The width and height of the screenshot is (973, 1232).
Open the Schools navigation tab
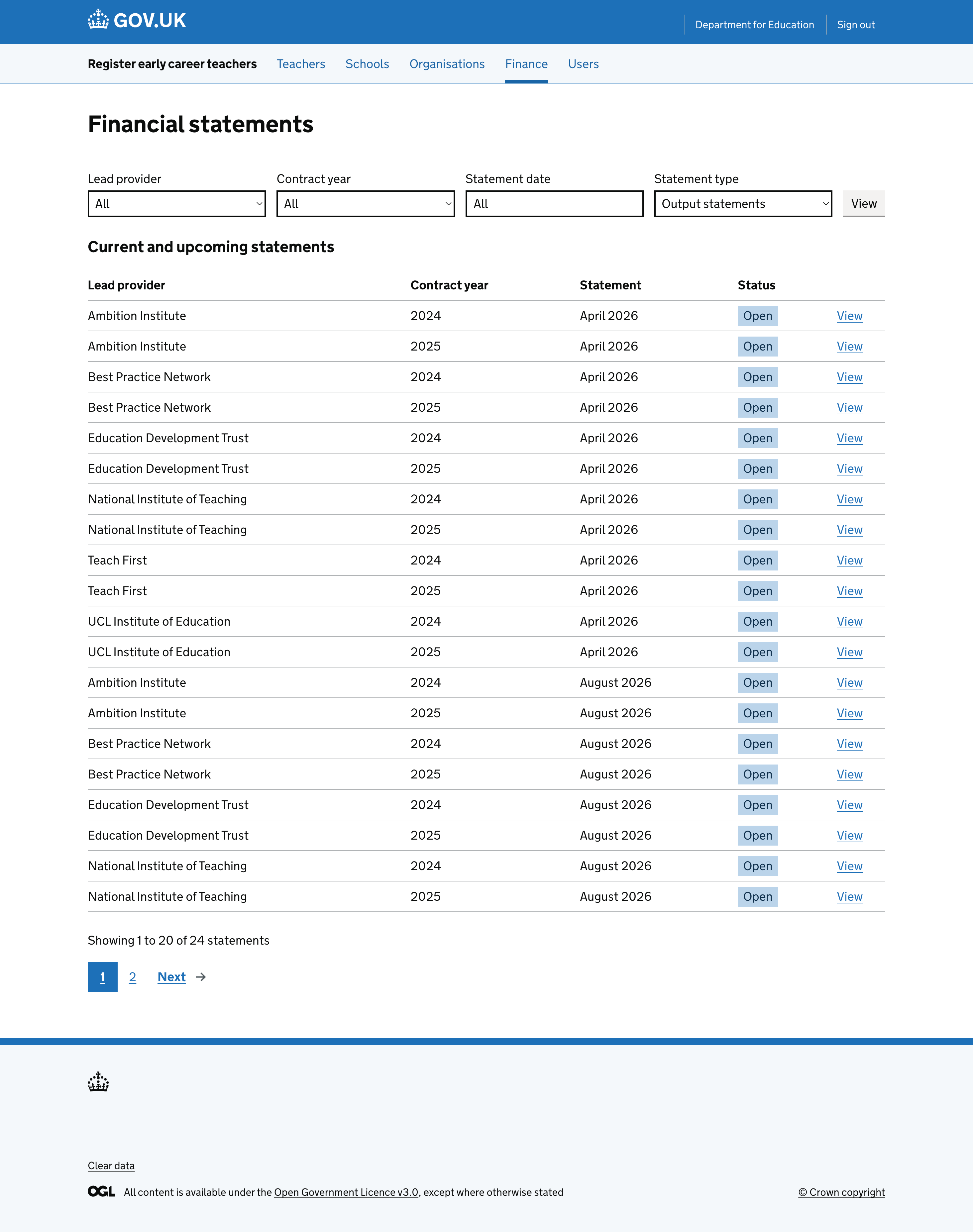(x=367, y=64)
